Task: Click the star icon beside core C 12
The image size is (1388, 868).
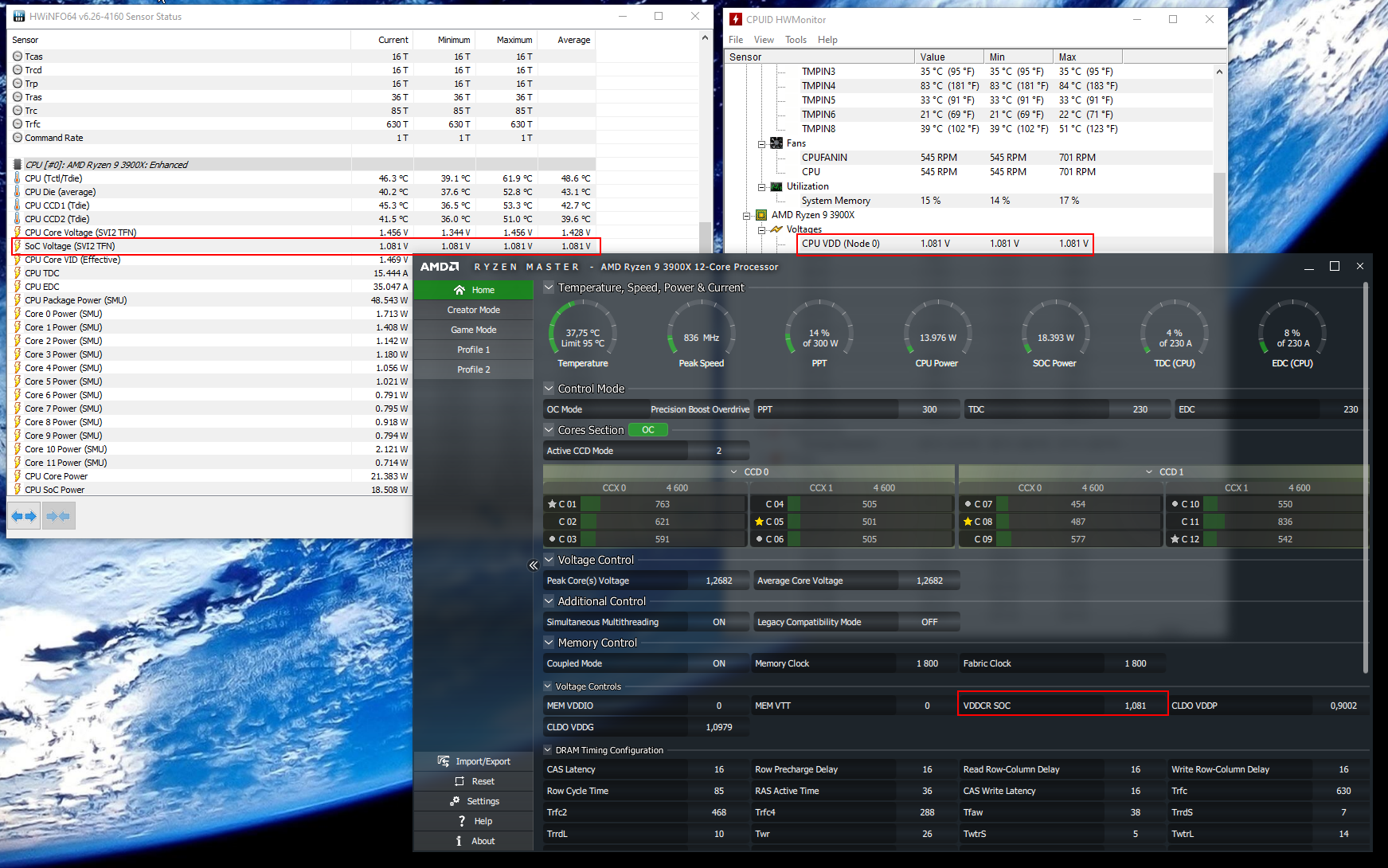Action: click(x=1175, y=539)
